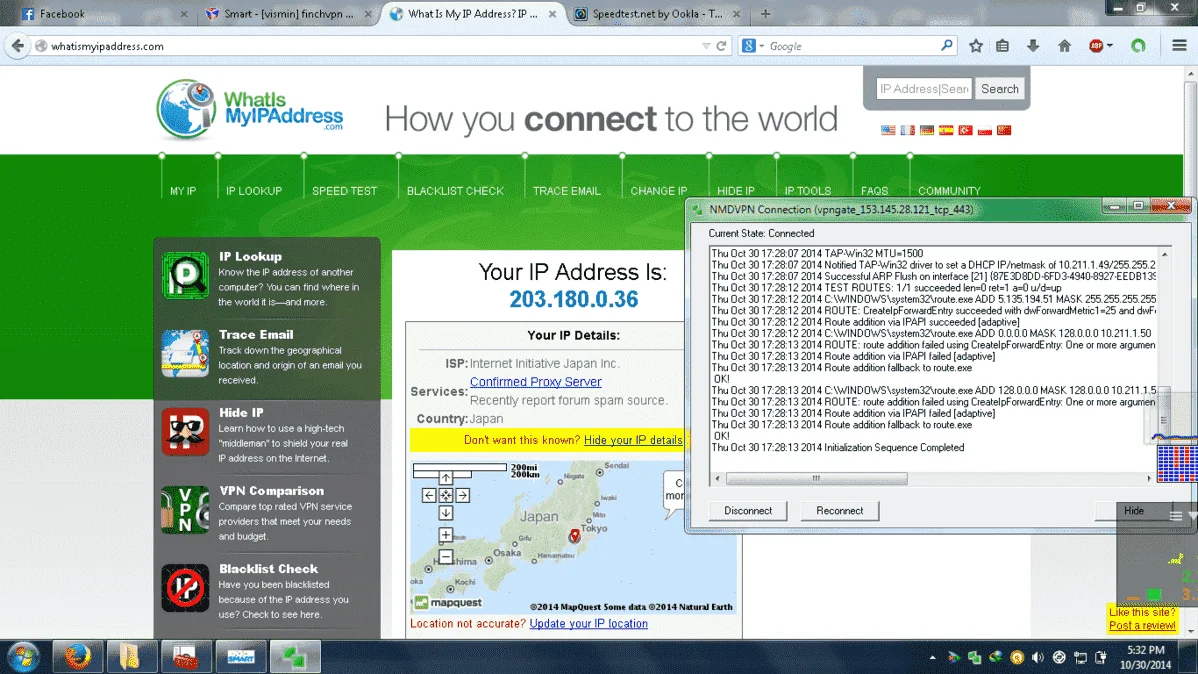
Task: Bookmark this page with the star icon
Action: coord(976,46)
